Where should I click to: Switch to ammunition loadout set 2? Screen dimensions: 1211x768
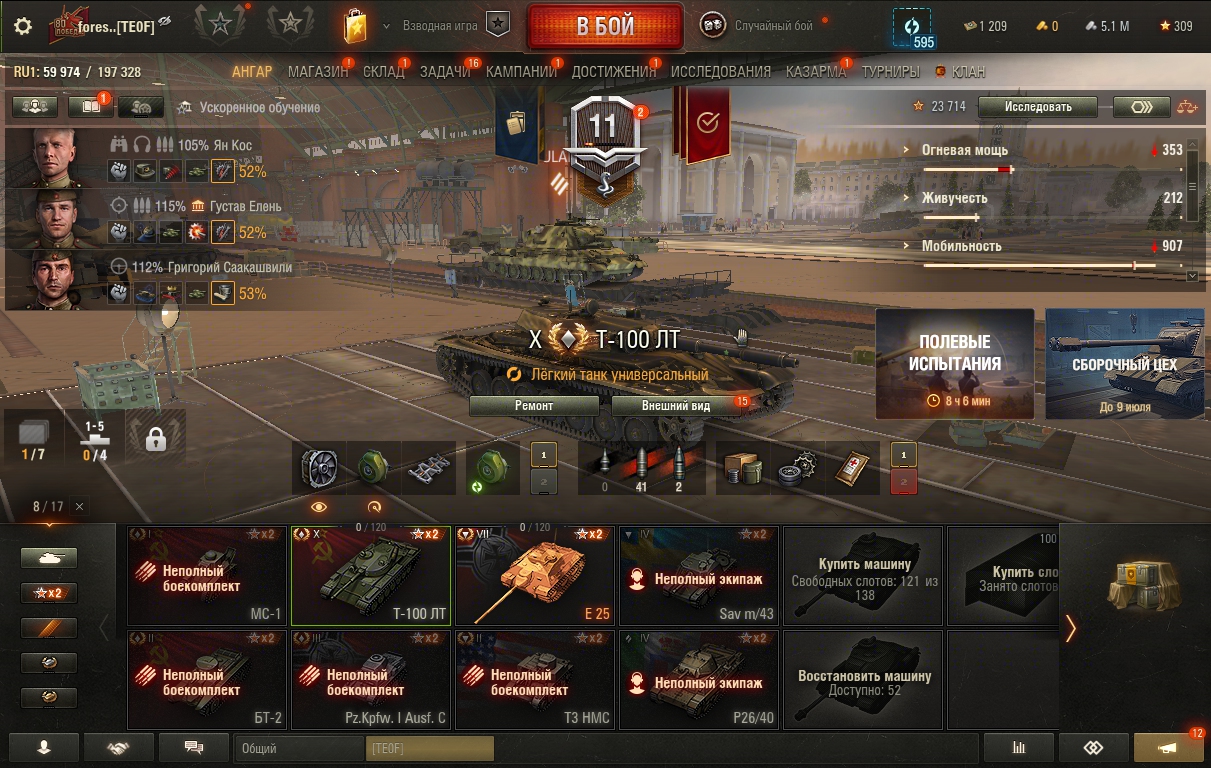544,482
